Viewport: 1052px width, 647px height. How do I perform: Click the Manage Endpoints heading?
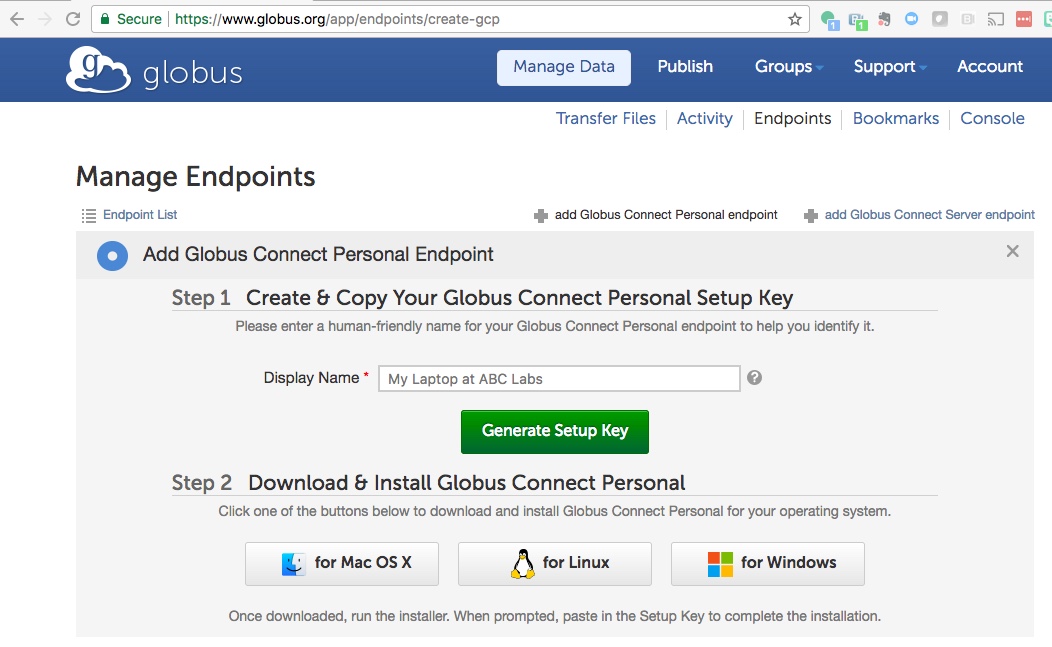195,177
